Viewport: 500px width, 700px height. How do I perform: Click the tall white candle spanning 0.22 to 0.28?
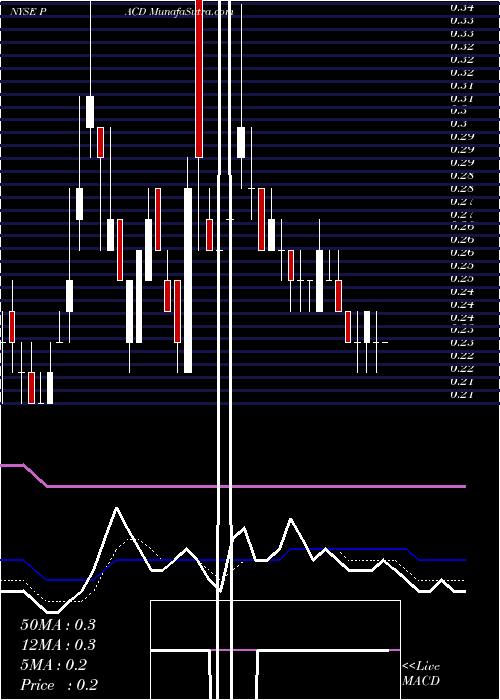click(x=188, y=280)
